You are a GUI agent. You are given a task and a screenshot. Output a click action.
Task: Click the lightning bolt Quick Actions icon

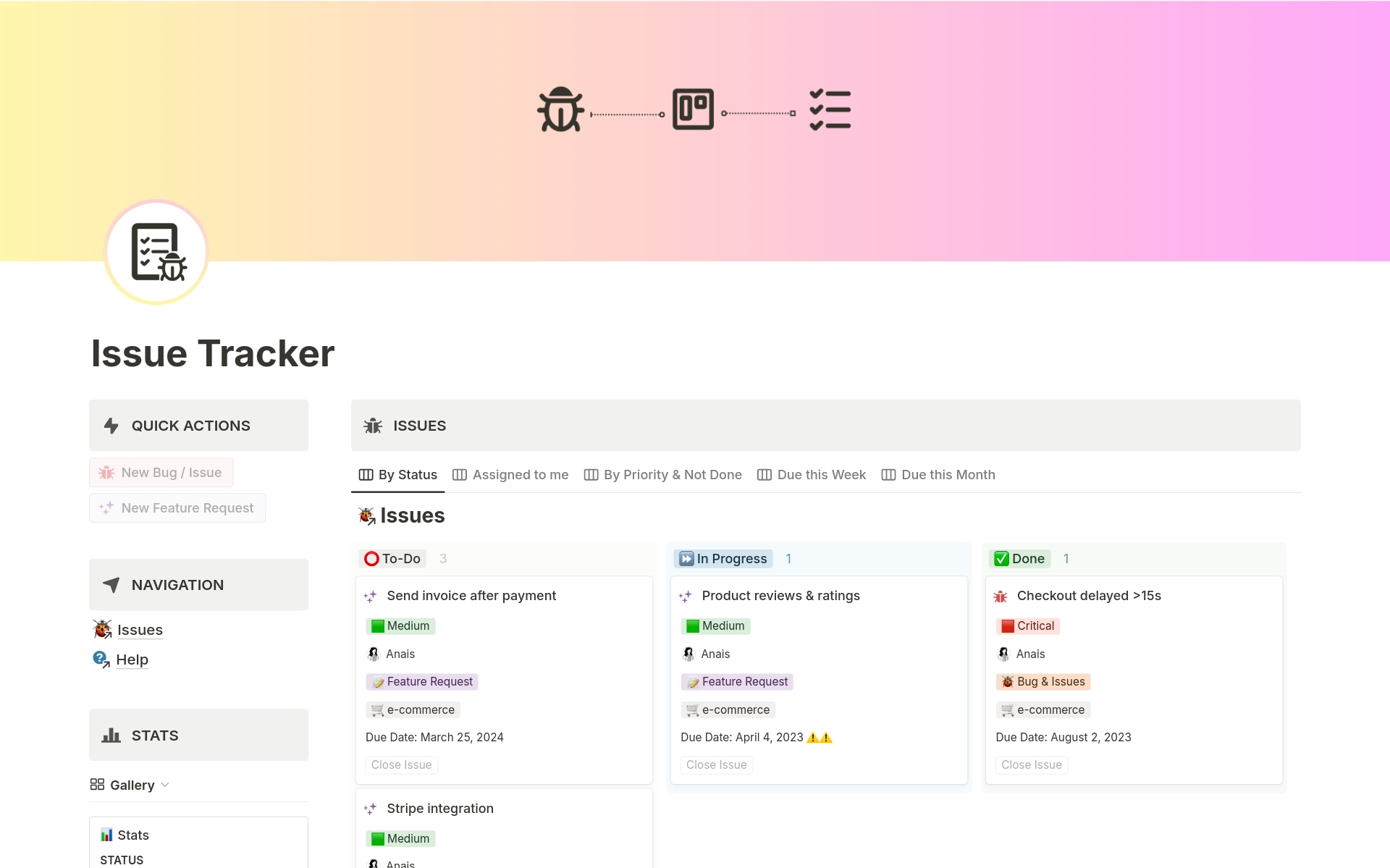(x=111, y=426)
